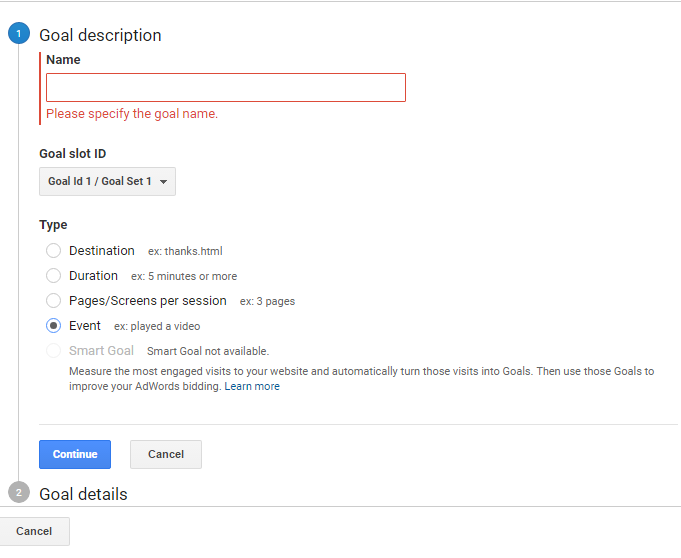Click the step 2 circle icon
This screenshot has height=558, width=681.
tap(19, 492)
